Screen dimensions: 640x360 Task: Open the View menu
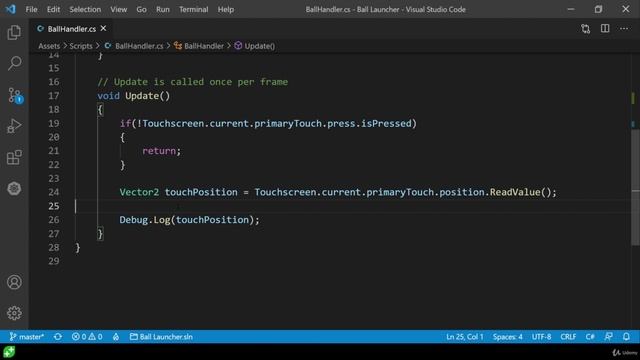point(118,9)
